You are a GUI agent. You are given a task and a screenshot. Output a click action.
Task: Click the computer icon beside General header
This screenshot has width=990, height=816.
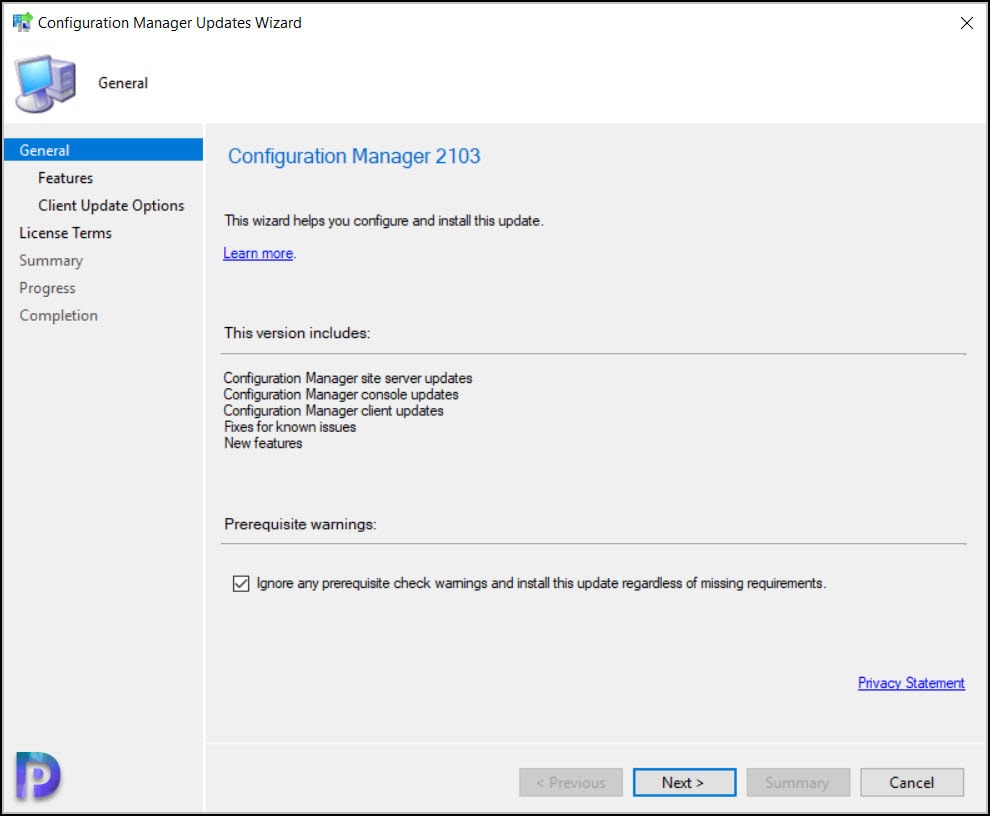coord(45,83)
